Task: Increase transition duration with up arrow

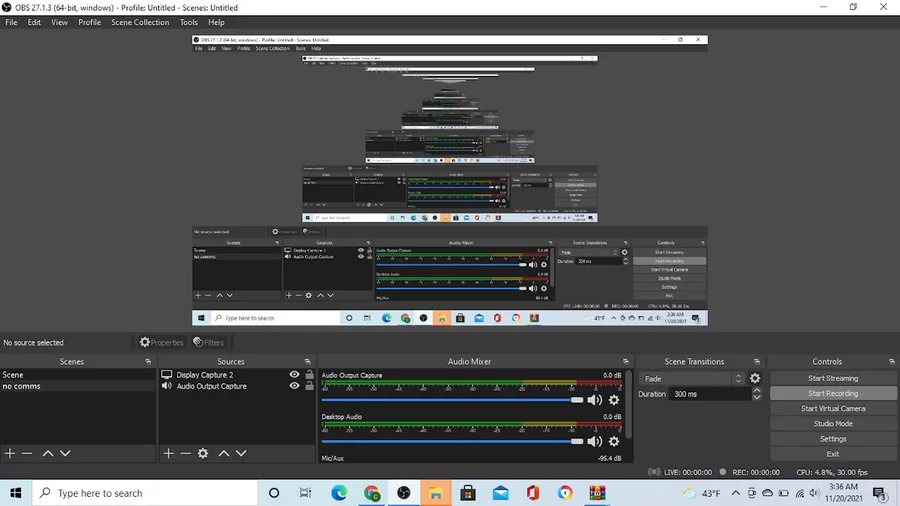Action: (757, 391)
